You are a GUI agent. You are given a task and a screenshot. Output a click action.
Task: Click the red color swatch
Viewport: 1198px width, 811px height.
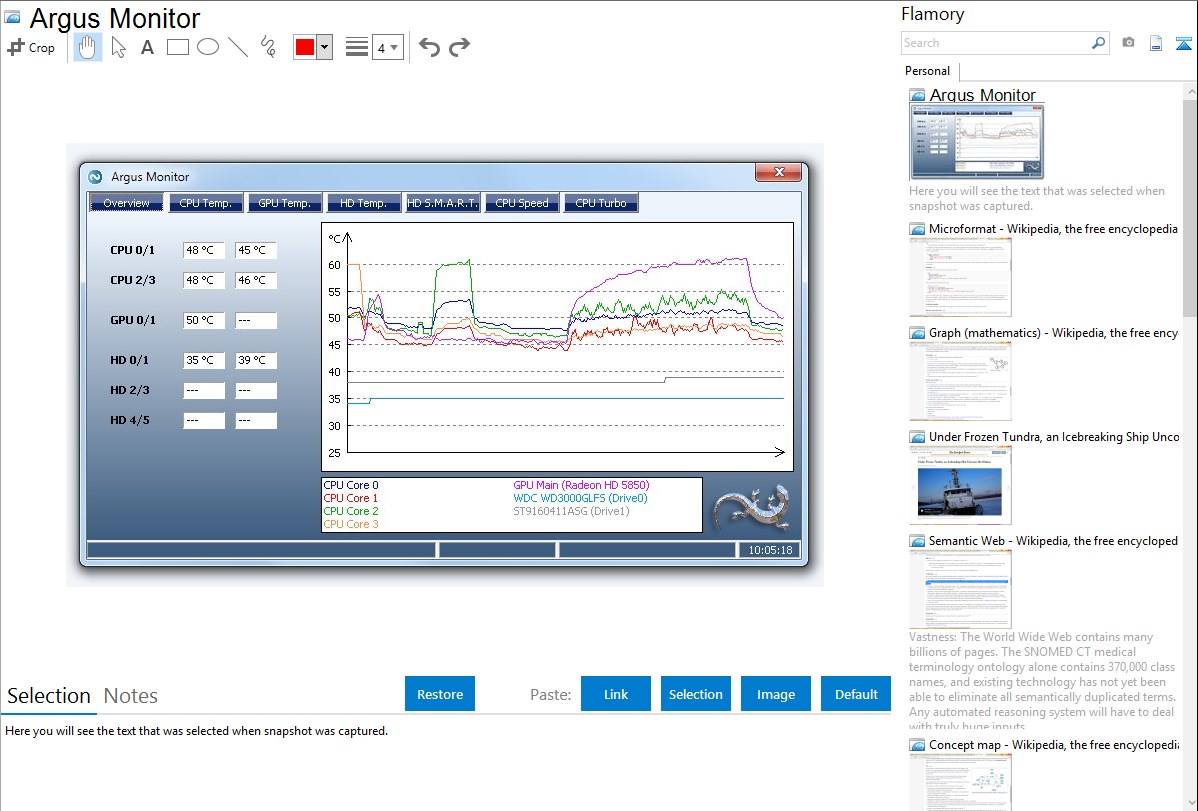[x=305, y=47]
